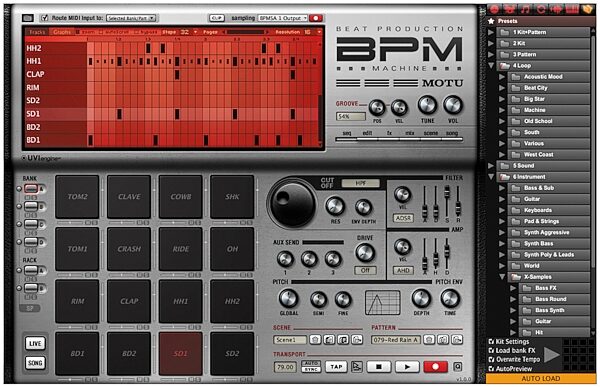Viewport: 600px width, 387px height.
Task: Switch to the Tracks tab
Action: 37,32
